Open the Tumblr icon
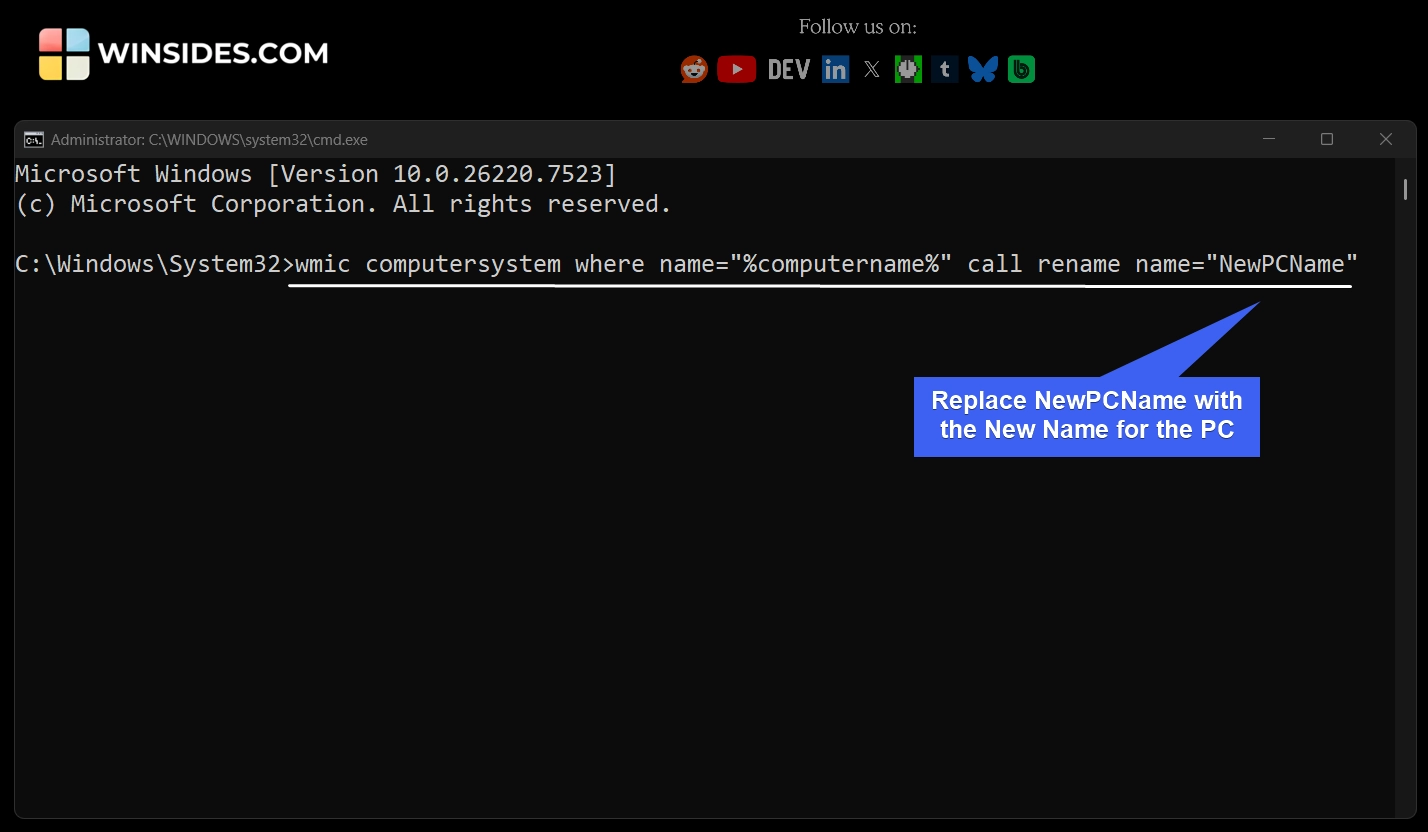Image resolution: width=1428 pixels, height=832 pixels. tap(944, 69)
